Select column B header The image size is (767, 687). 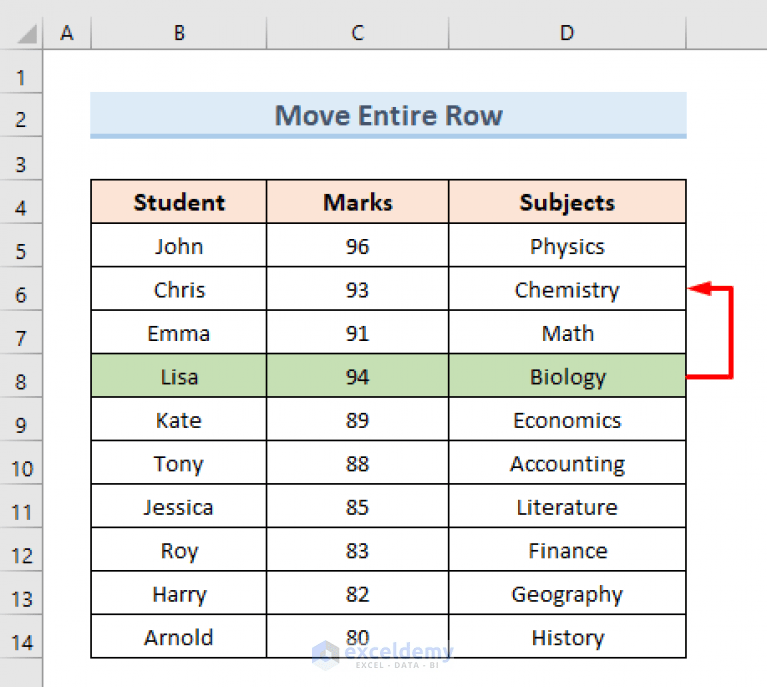click(x=179, y=33)
